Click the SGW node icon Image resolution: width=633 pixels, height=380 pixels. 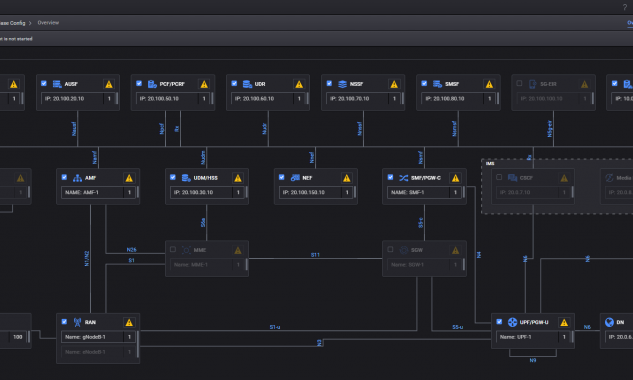tap(403, 250)
